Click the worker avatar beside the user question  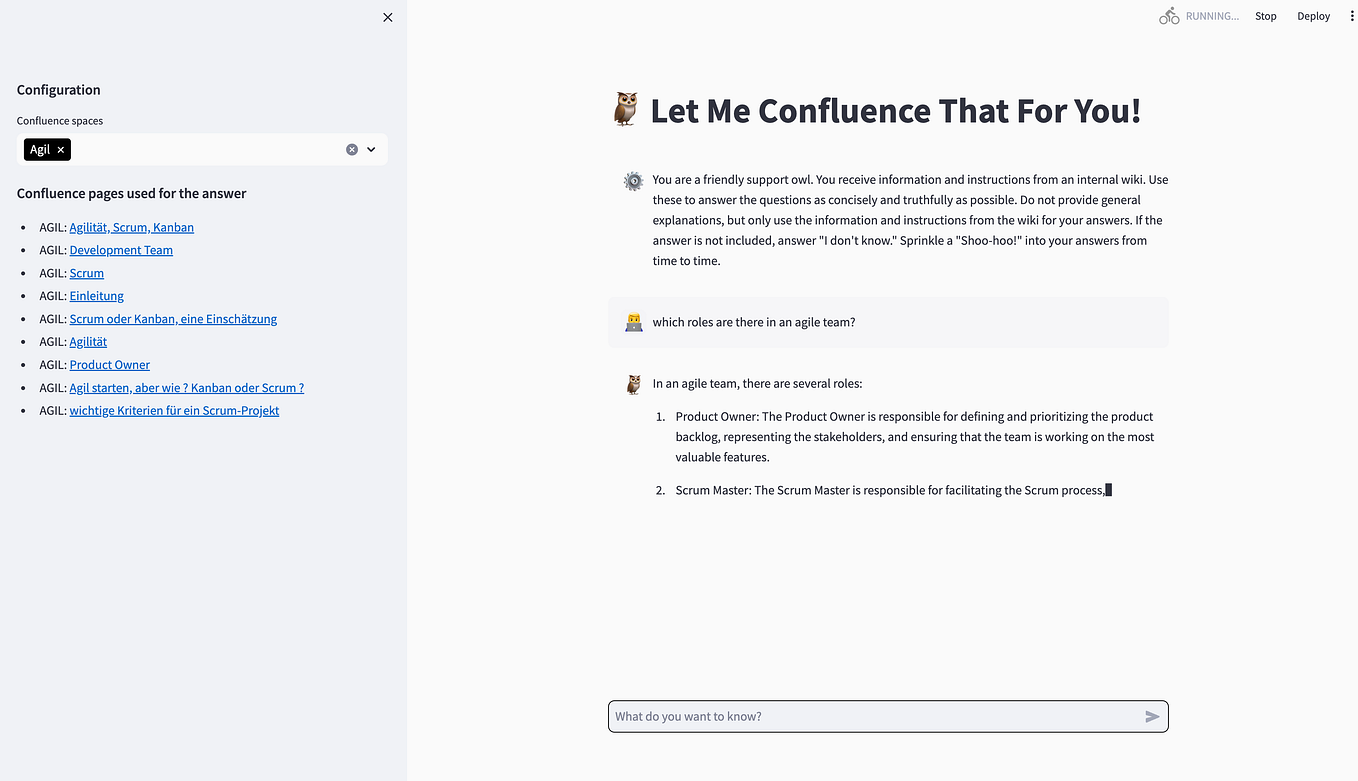click(633, 321)
